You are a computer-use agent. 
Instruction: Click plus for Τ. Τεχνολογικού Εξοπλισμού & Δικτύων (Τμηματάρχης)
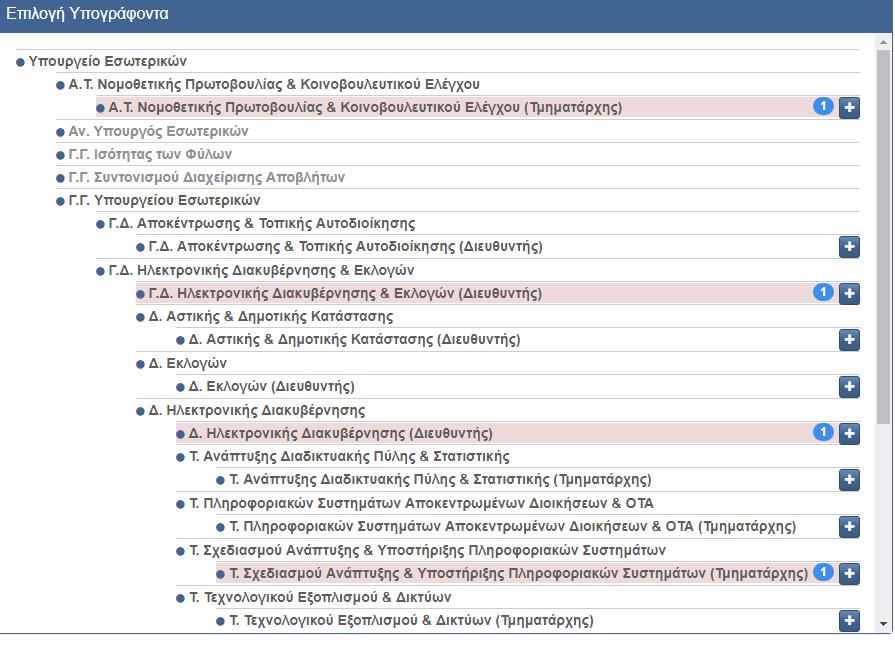[849, 620]
